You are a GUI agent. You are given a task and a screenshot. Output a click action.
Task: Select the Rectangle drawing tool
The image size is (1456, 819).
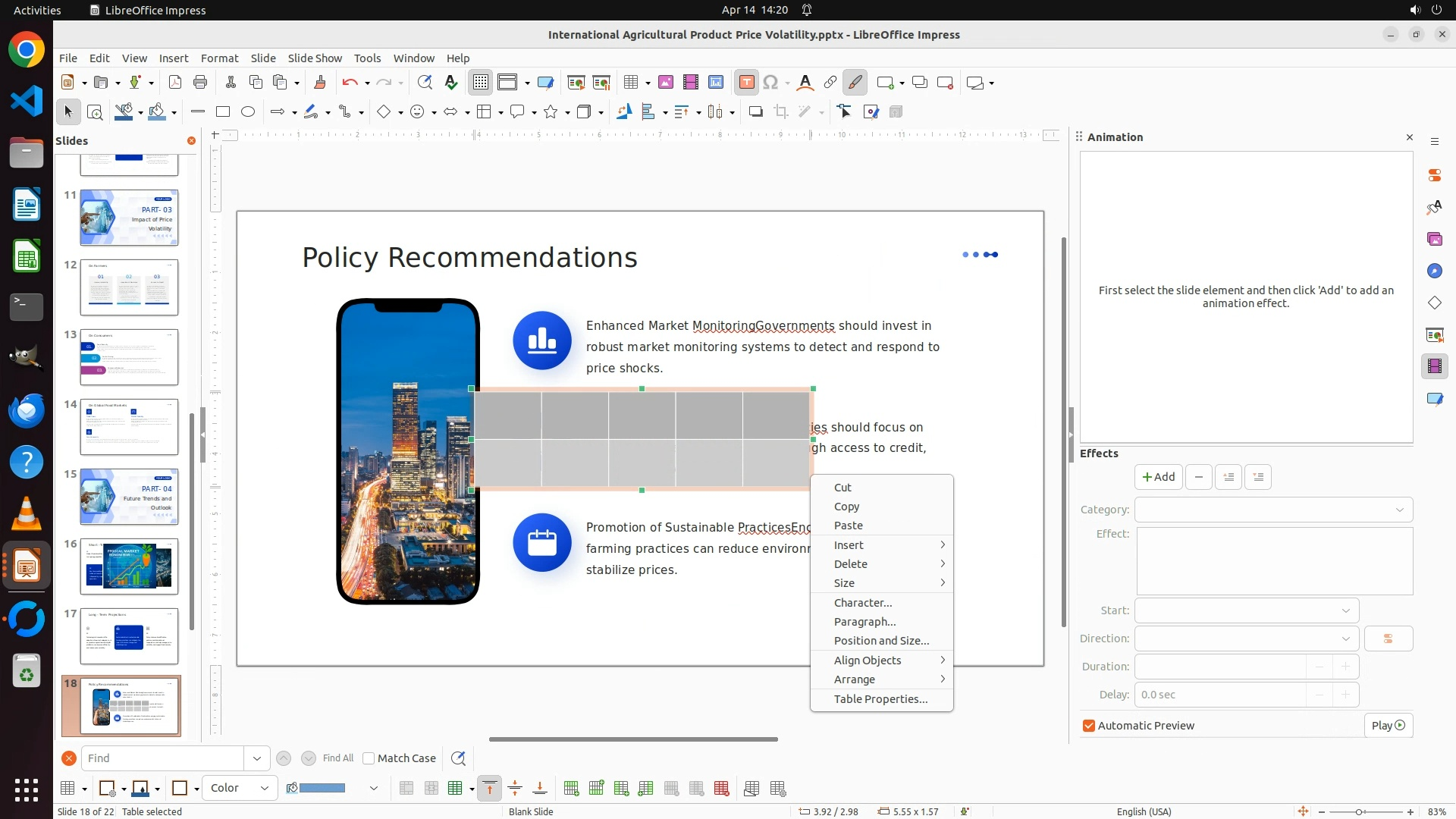223,112
